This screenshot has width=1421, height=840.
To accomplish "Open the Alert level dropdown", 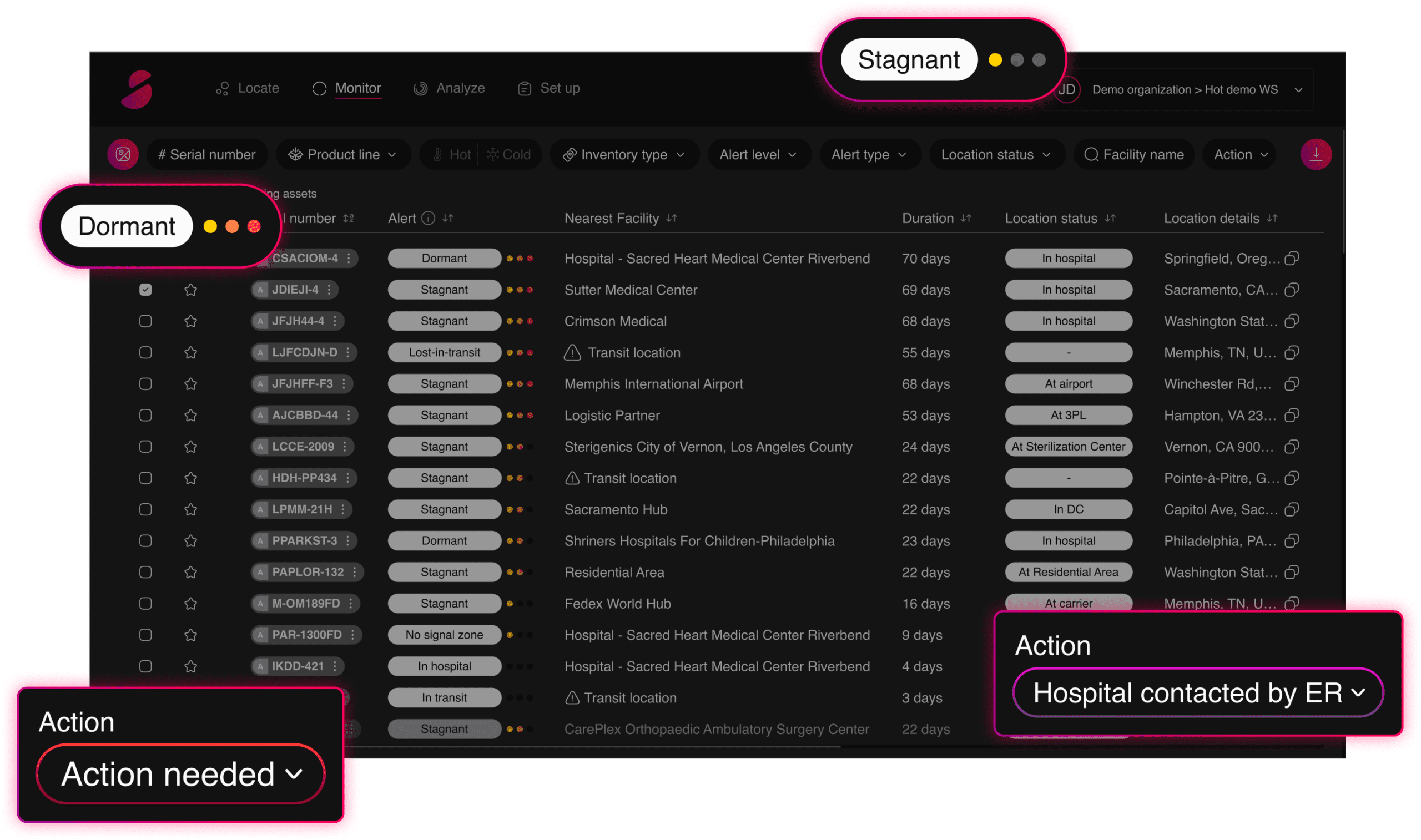I will (758, 155).
